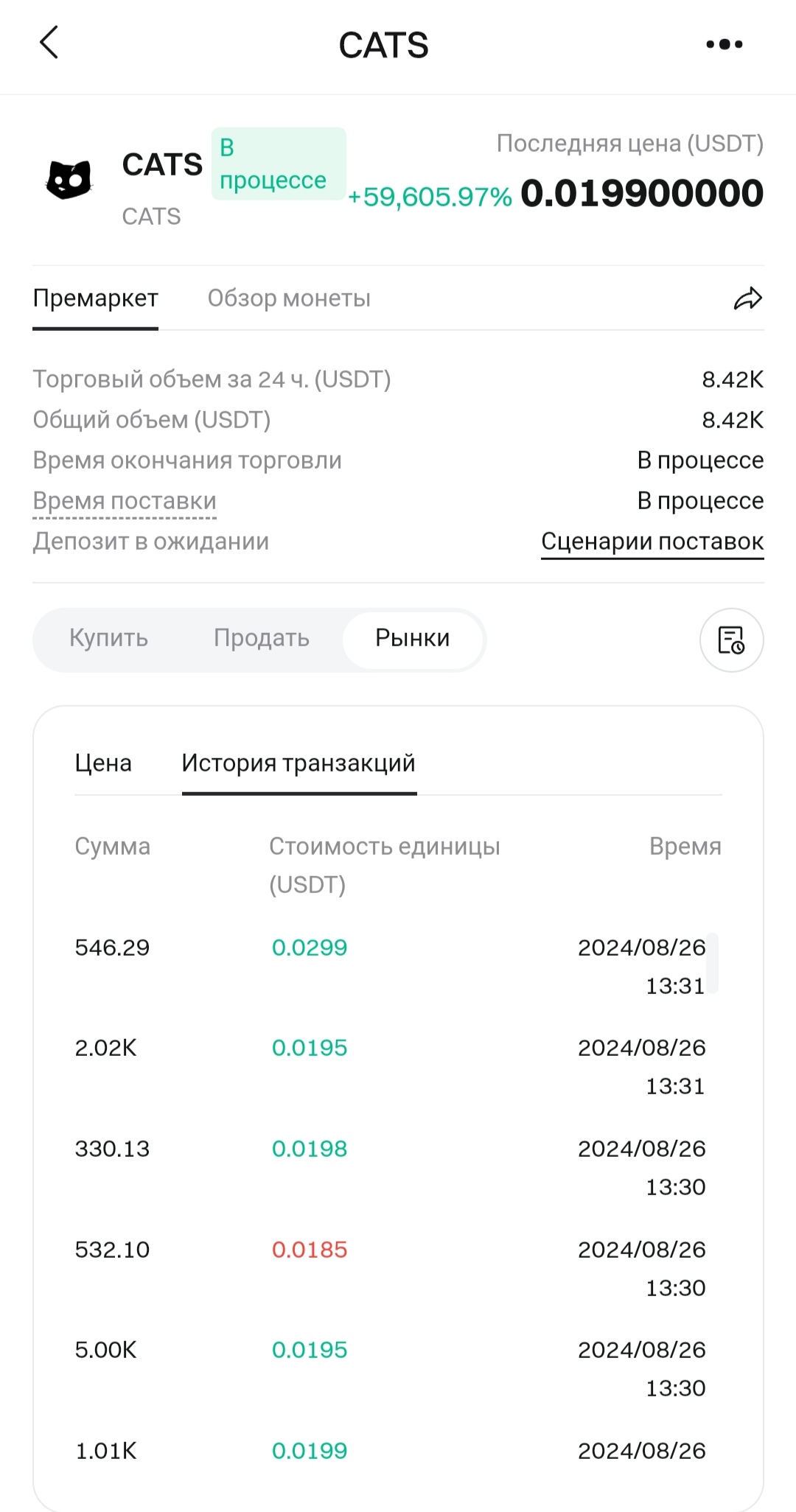Tap the CATS black cat logo
The height and width of the screenshot is (1512, 796).
click(69, 179)
